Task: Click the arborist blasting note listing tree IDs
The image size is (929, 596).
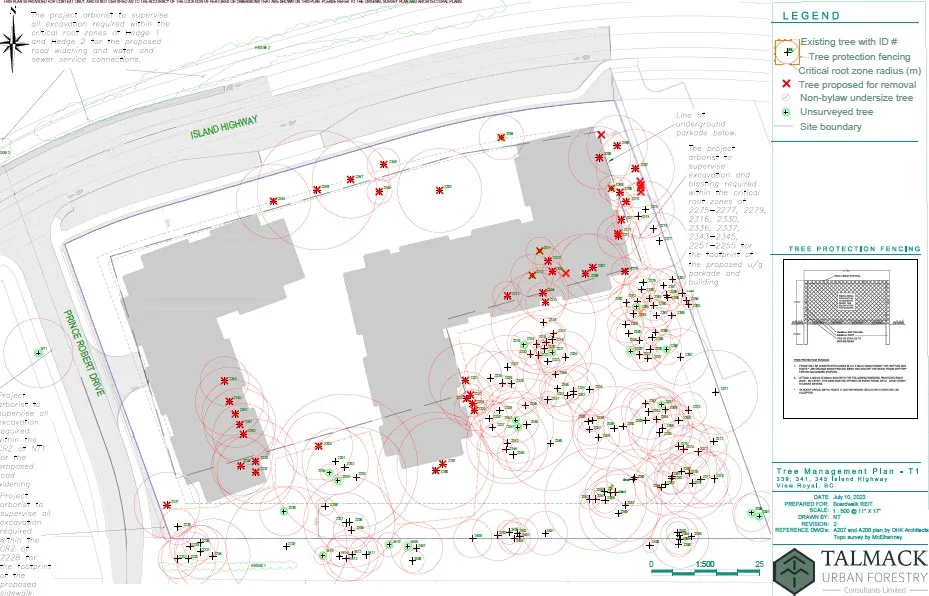Action: click(x=726, y=215)
